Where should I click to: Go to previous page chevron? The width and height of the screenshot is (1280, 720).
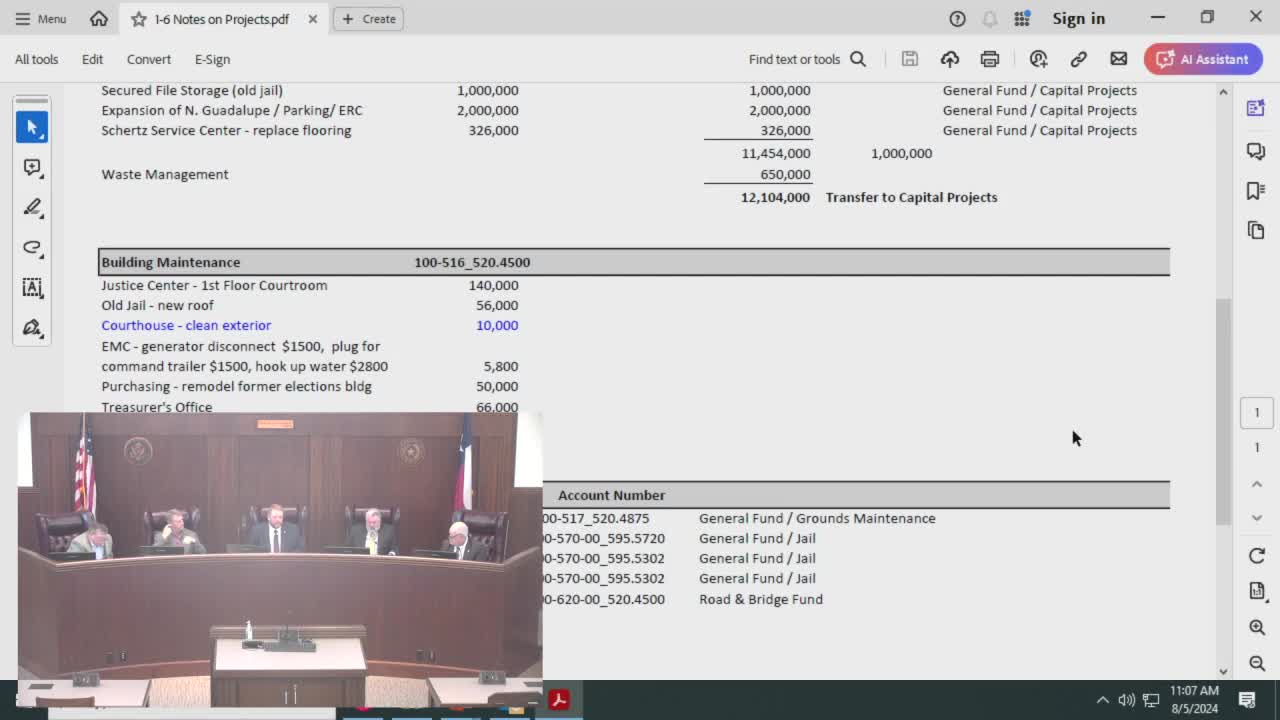coord(1257,484)
